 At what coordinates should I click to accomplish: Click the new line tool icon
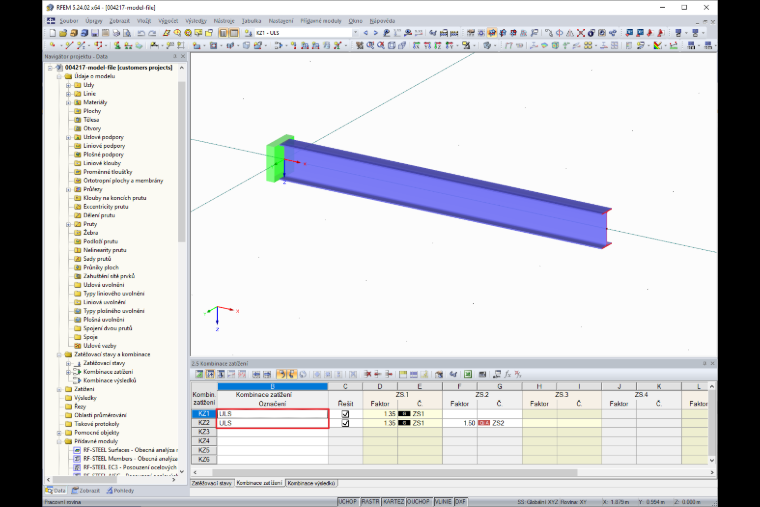69,45
